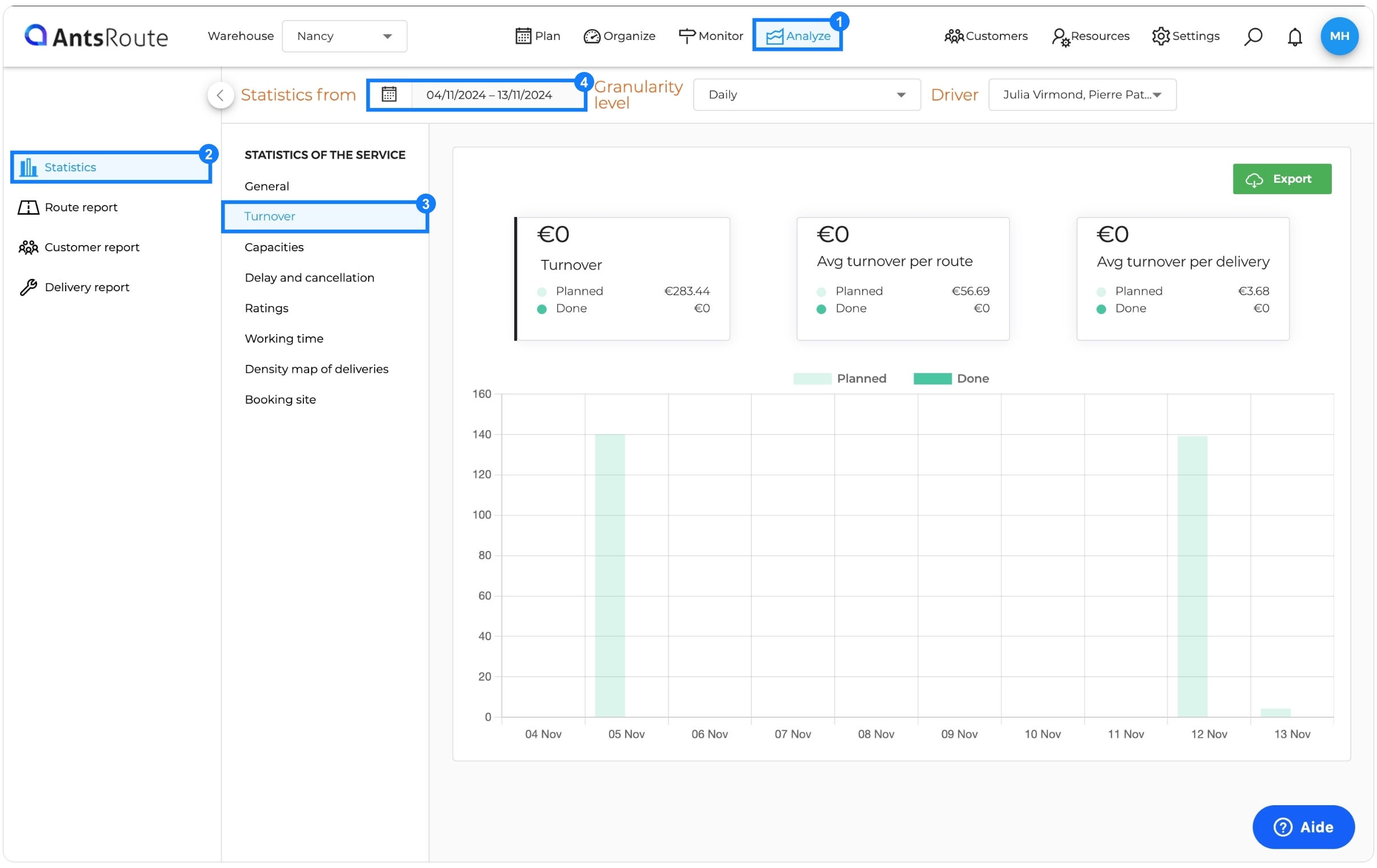Toggle the Done legend series

pyautogui.click(x=950, y=378)
